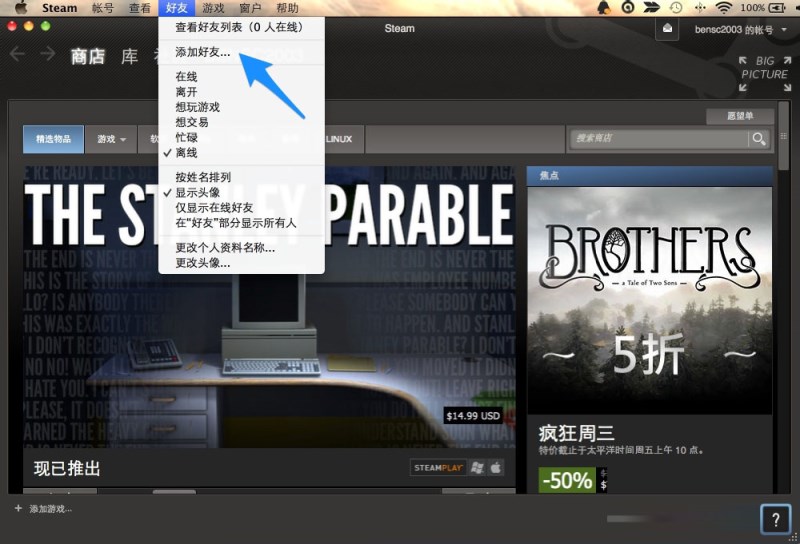Select 在线 status in friends menu
Viewport: 800px width, 544px height.
coord(187,76)
